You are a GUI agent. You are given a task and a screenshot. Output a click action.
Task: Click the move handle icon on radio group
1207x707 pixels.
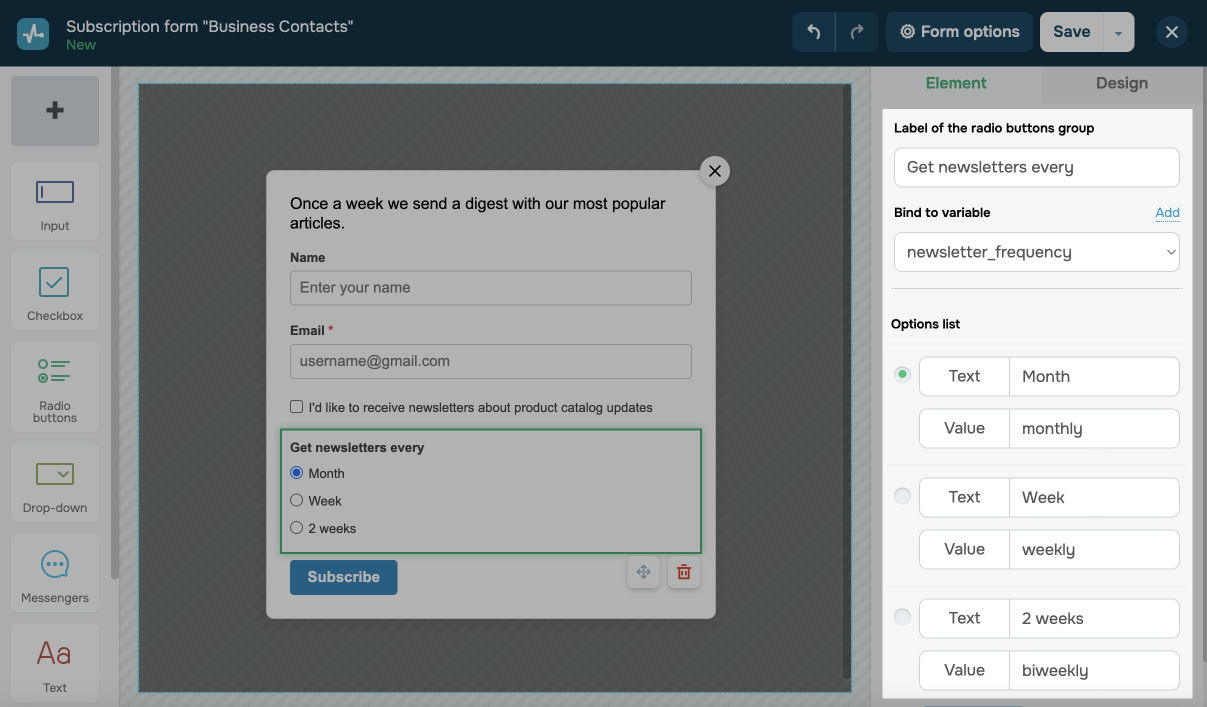pyautogui.click(x=643, y=572)
